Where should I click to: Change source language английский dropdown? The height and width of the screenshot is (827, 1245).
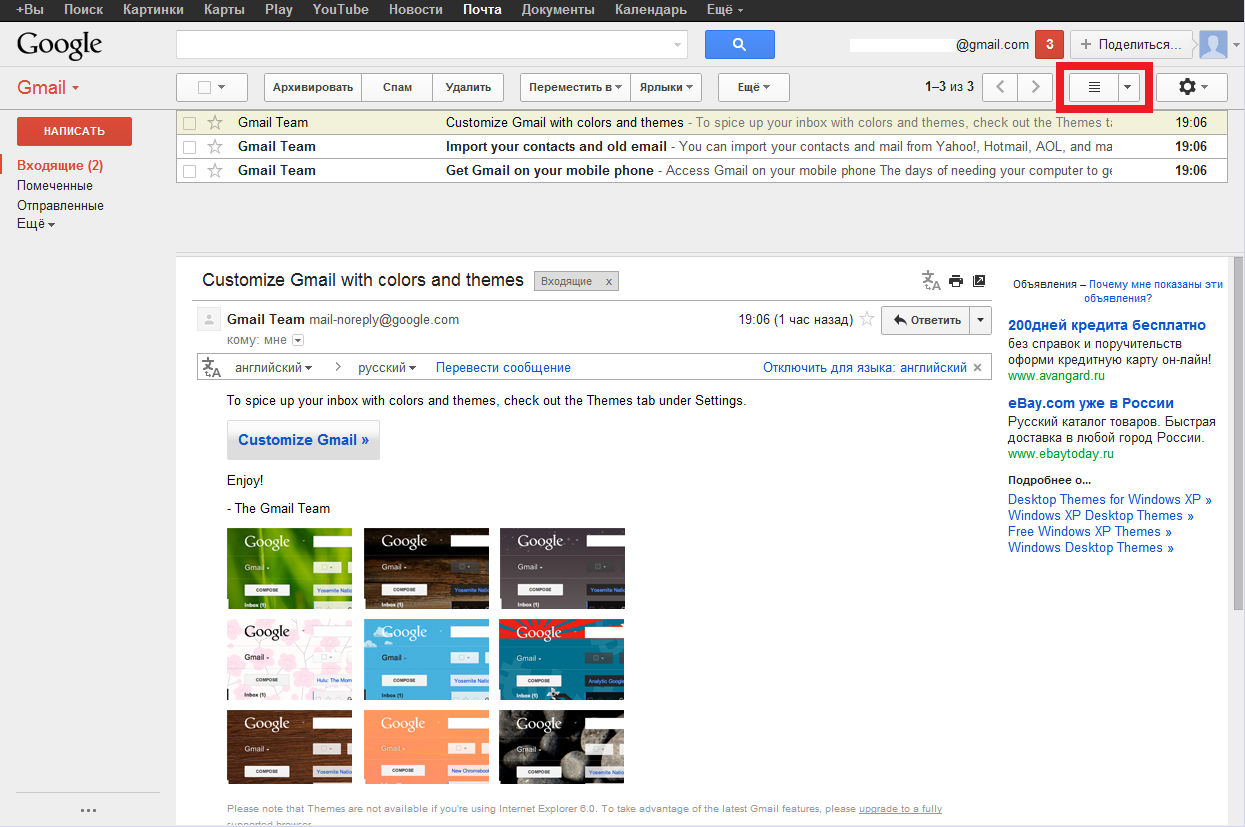273,368
